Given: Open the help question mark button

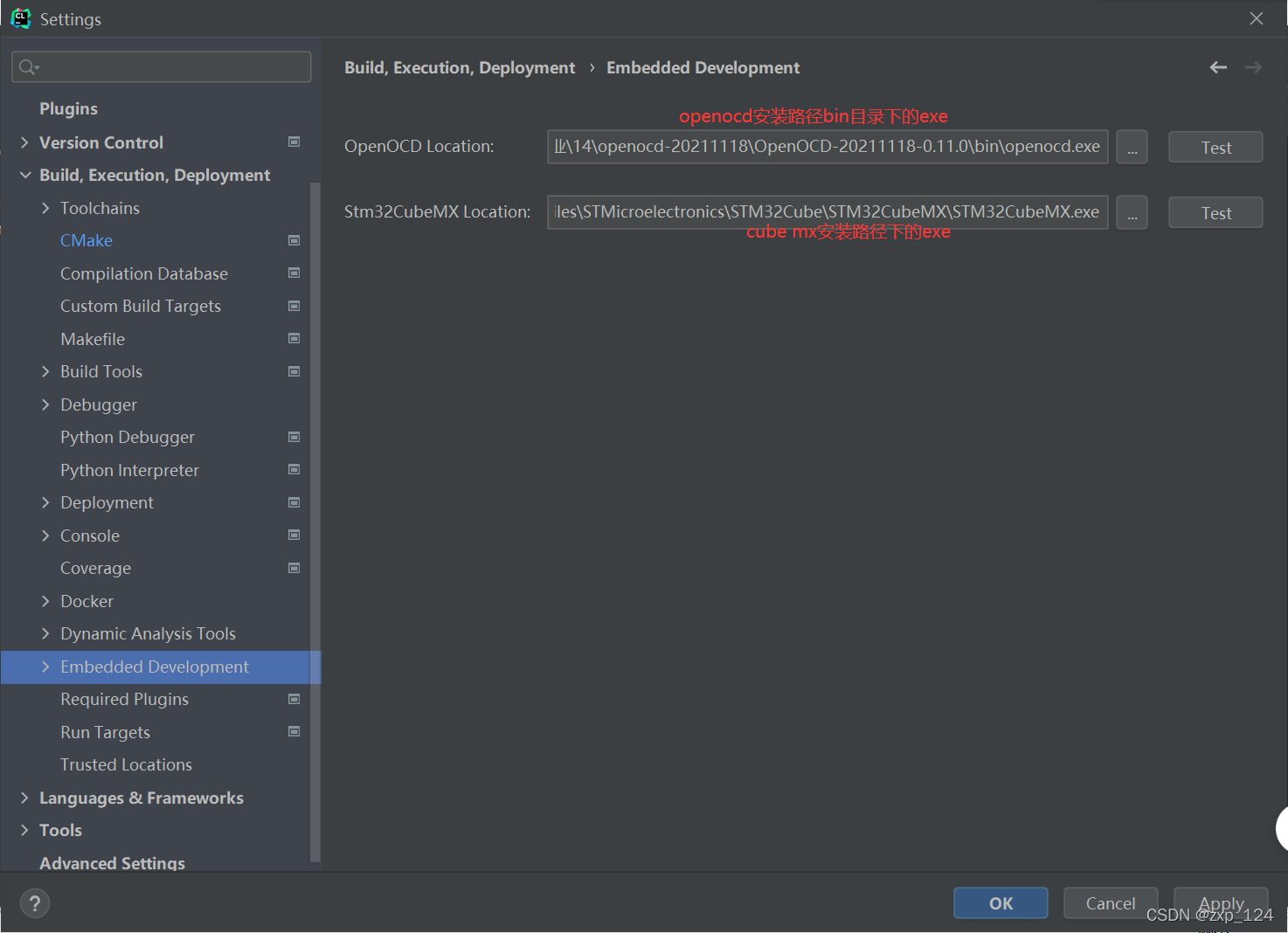Looking at the screenshot, I should [x=35, y=903].
